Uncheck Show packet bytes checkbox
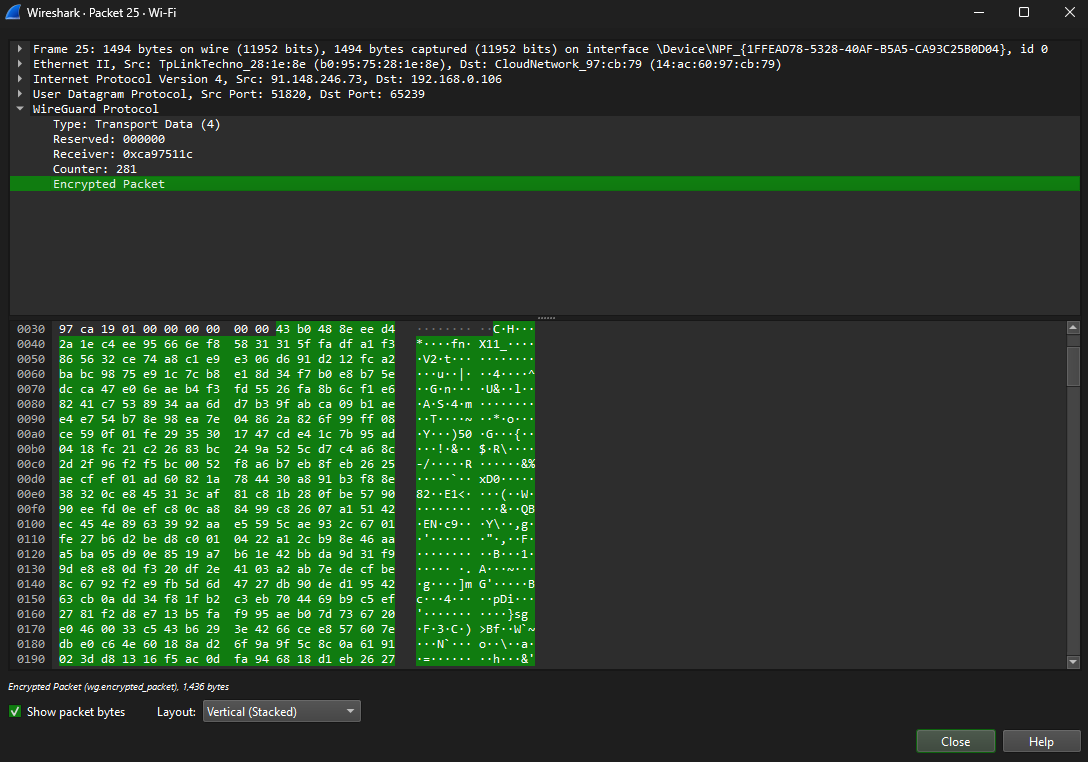This screenshot has width=1088, height=762. [15, 711]
